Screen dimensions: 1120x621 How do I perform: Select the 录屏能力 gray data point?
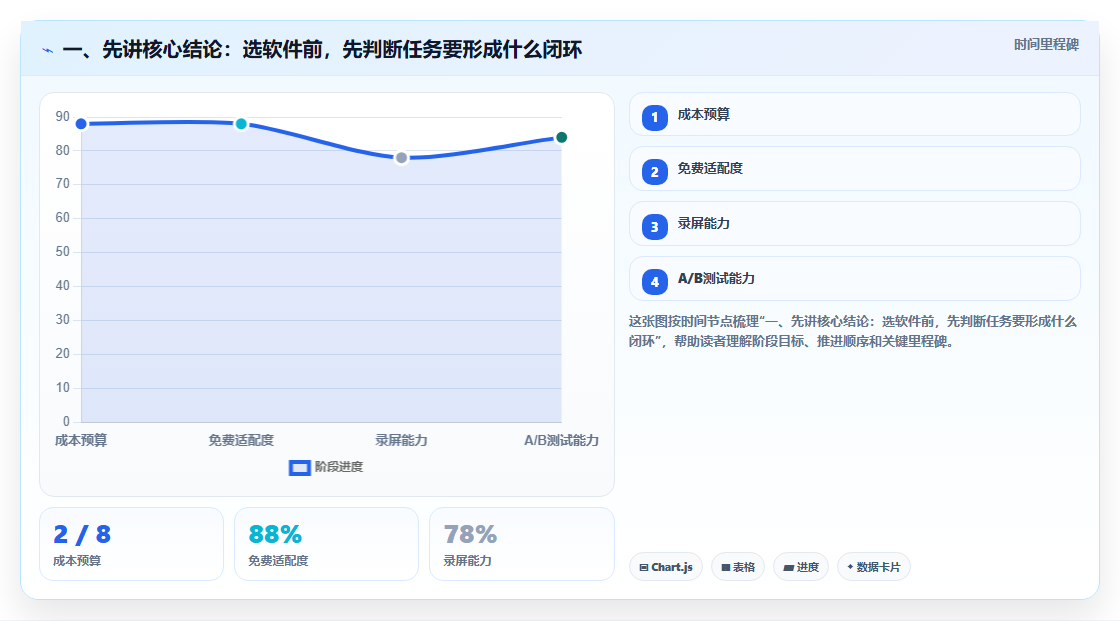coord(401,157)
